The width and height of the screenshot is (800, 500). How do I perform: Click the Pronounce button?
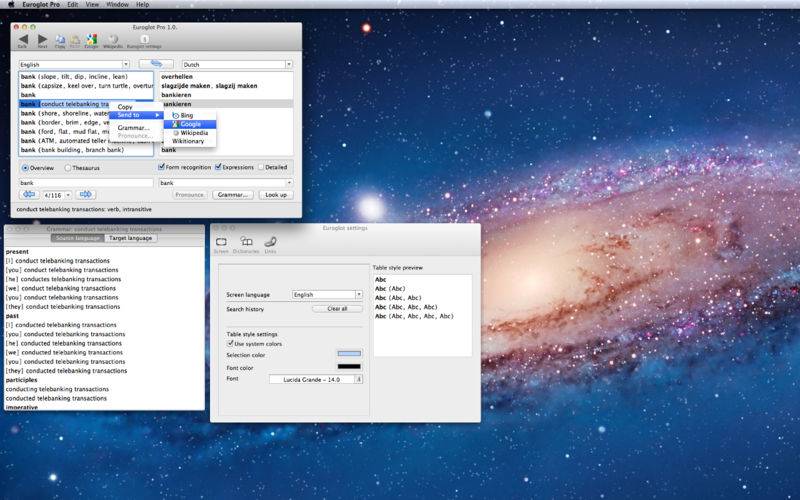click(190, 194)
